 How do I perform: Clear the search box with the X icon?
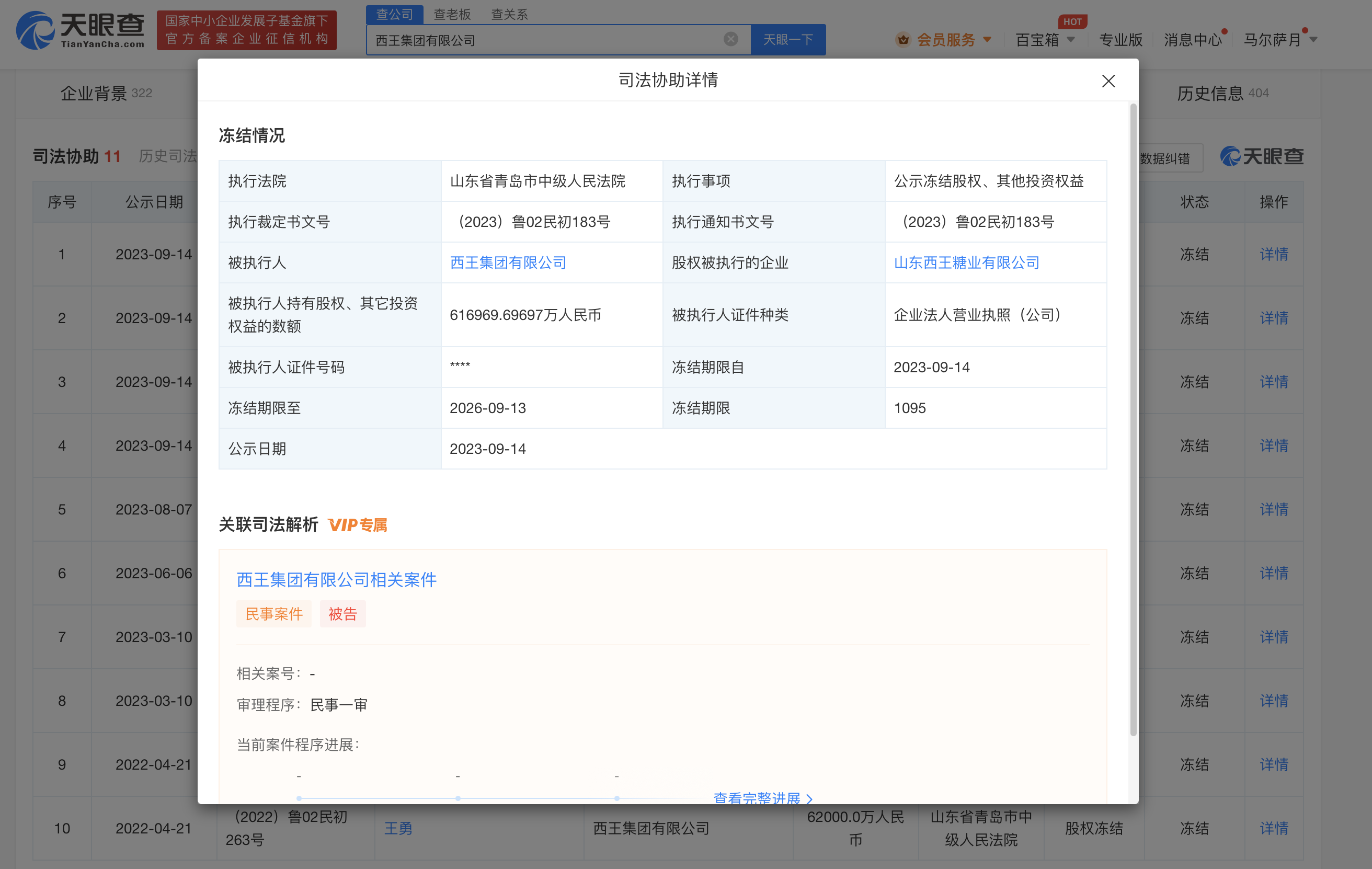[x=730, y=39]
